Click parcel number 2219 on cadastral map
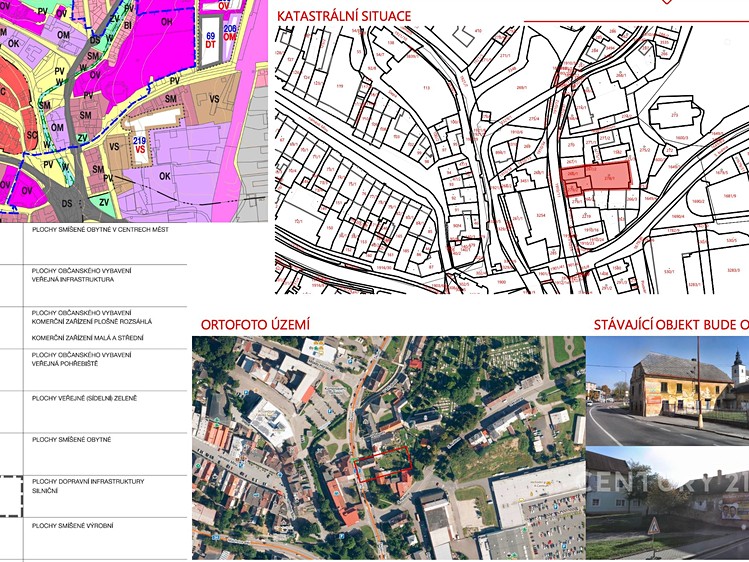 pyautogui.click(x=587, y=216)
